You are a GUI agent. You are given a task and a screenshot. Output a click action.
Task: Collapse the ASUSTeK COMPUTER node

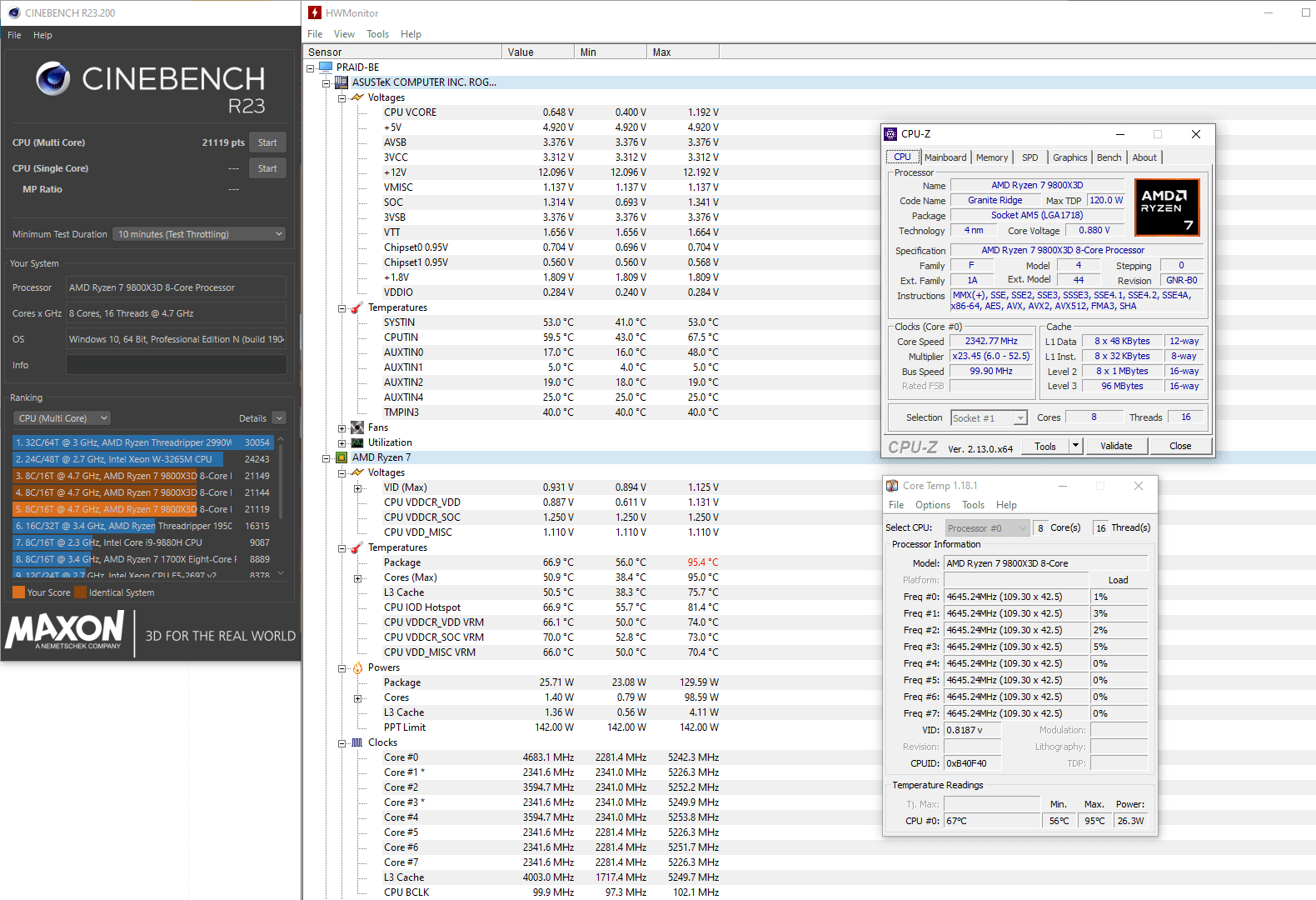click(x=327, y=82)
